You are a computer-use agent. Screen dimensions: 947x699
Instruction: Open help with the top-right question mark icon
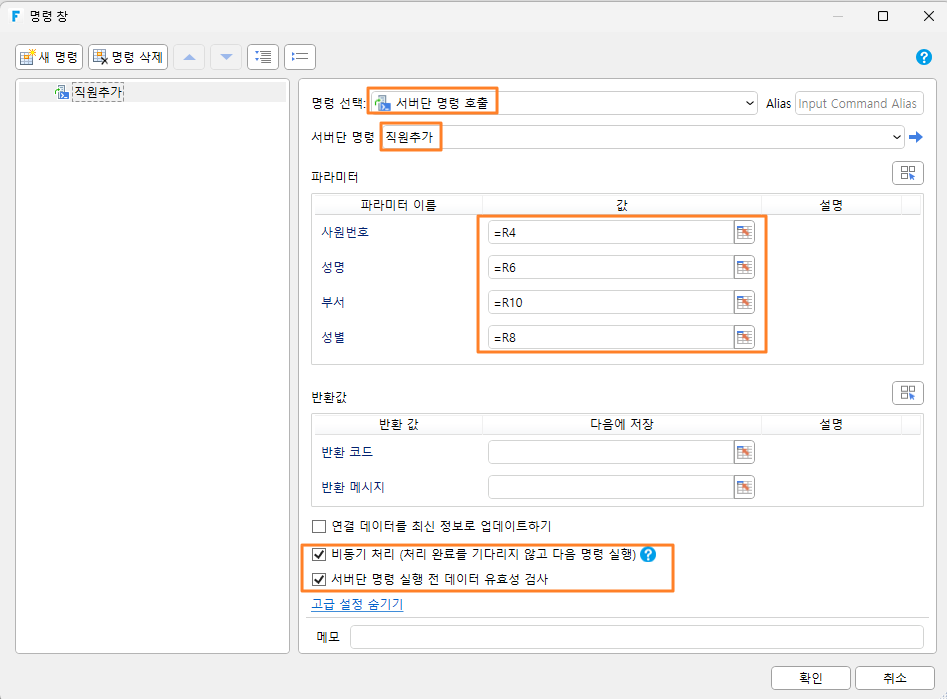tap(923, 57)
